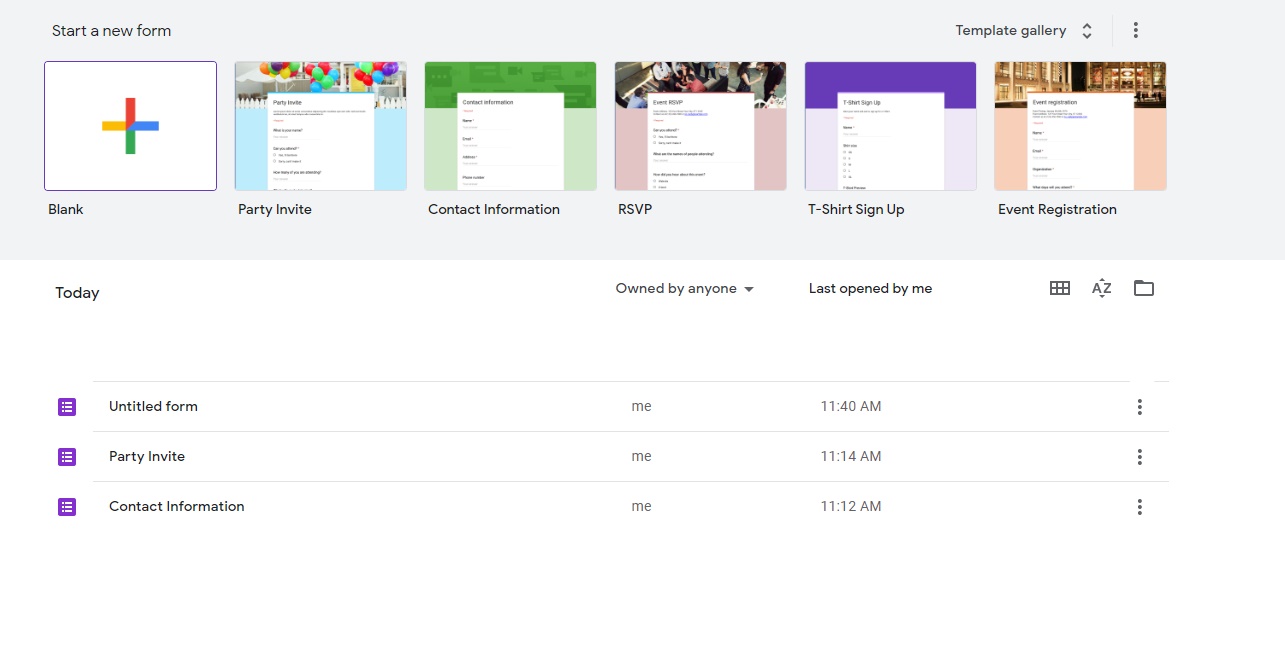The image size is (1285, 657).
Task: Click the Today section heading
Action: [x=77, y=293]
